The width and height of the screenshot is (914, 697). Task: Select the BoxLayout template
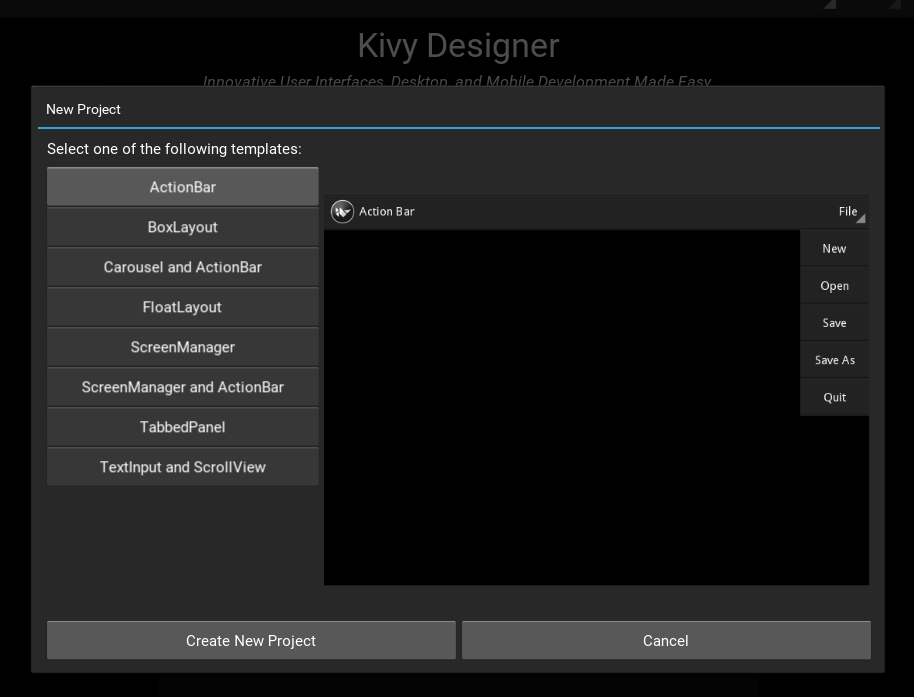tap(182, 227)
